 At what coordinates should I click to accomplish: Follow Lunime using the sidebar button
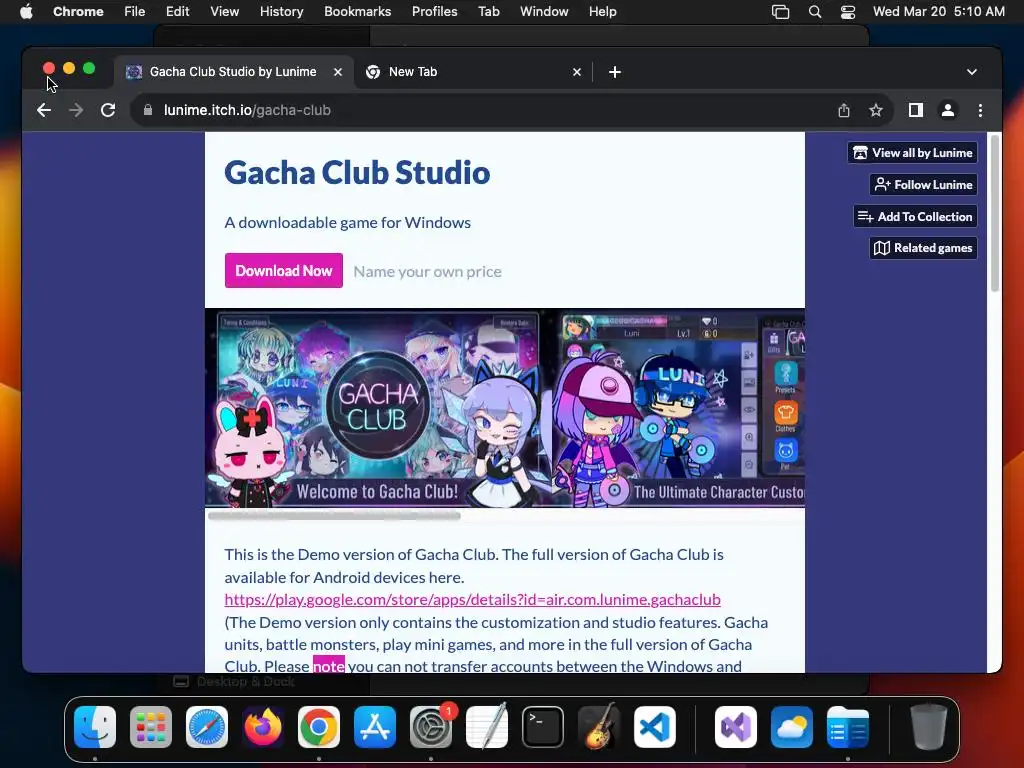(x=923, y=185)
